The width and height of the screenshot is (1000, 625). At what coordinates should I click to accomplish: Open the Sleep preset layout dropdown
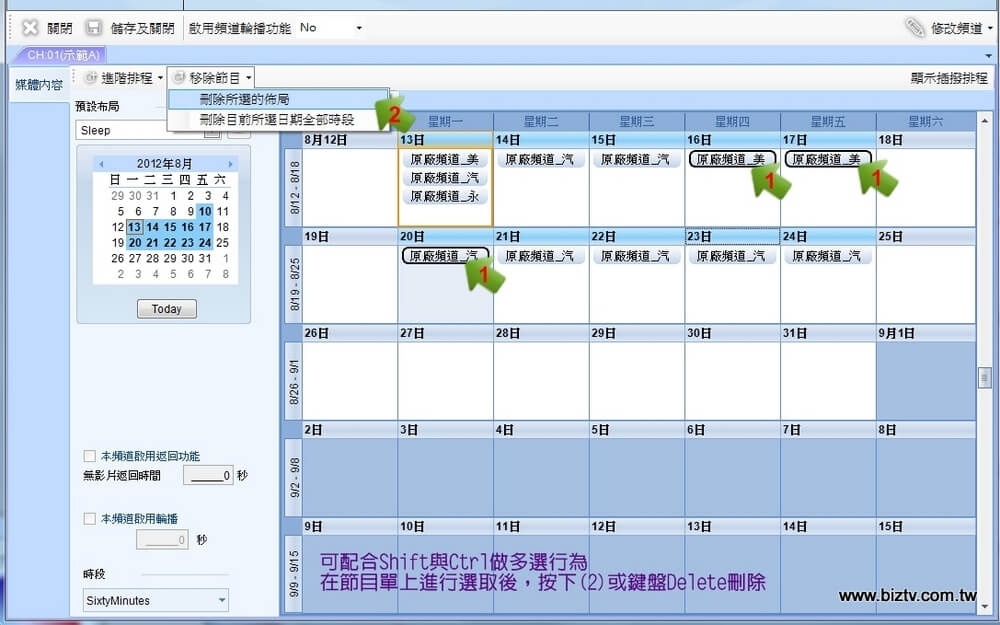click(212, 130)
